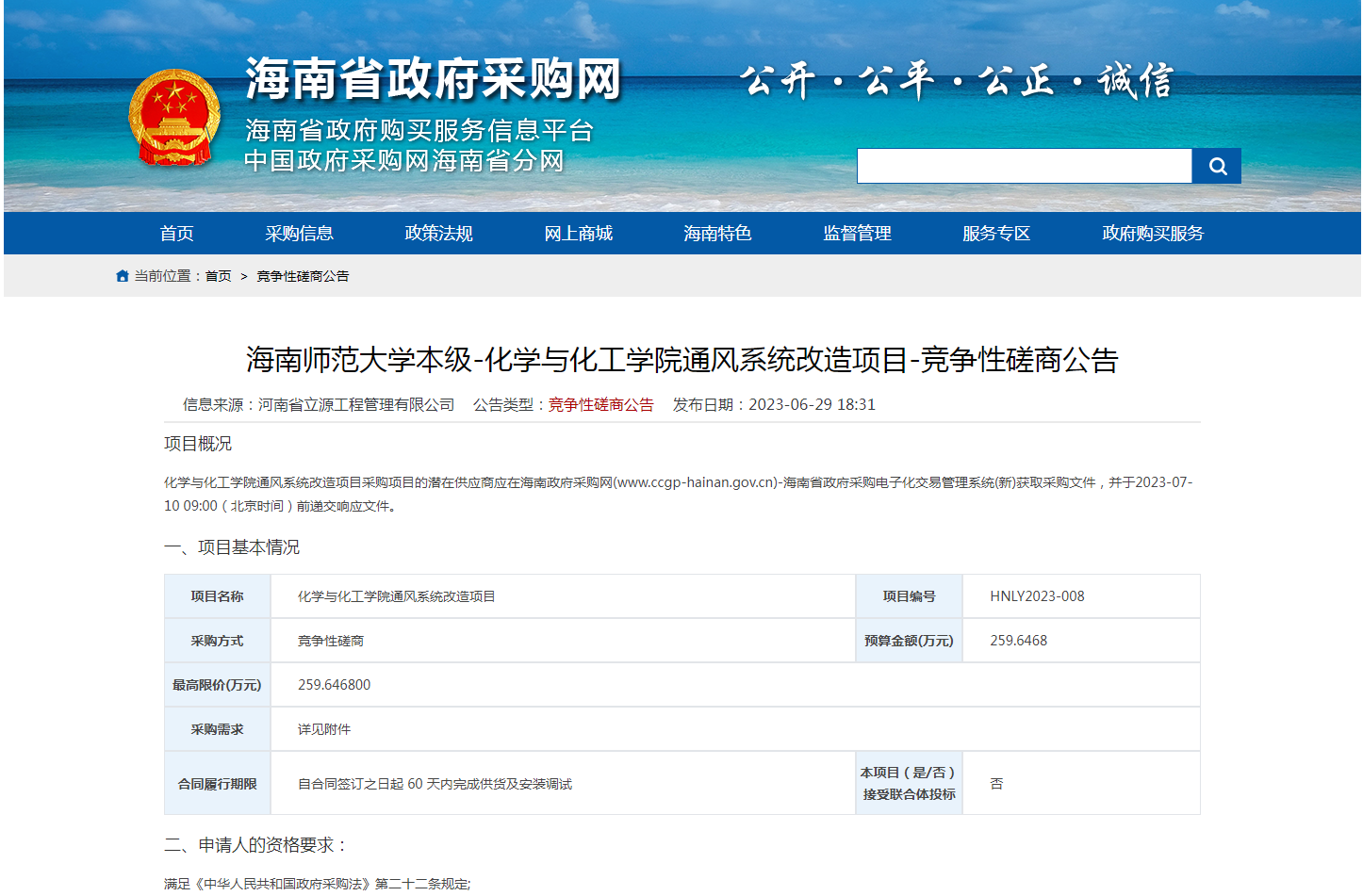Click the home icon in breadcrumb
Image resolution: width=1363 pixels, height=896 pixels.
click(123, 276)
